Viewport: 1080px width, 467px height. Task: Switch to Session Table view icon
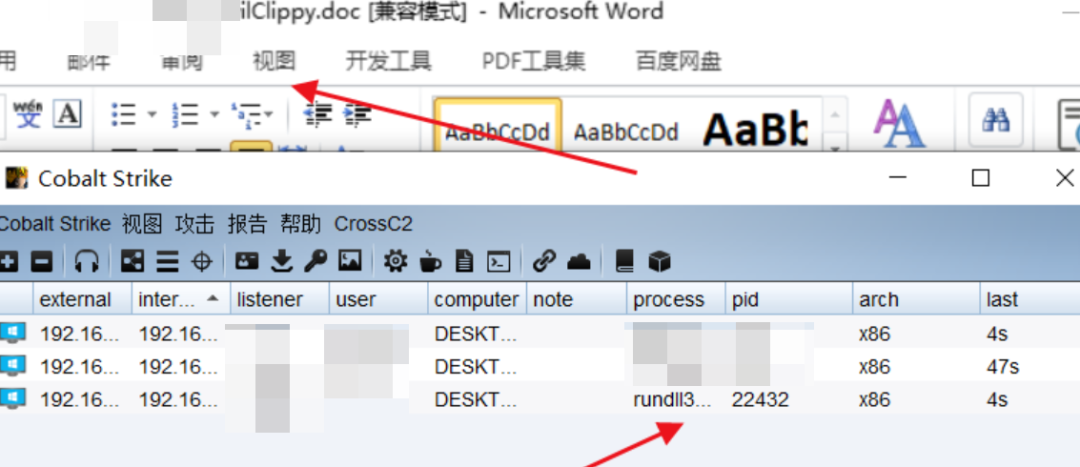click(167, 262)
